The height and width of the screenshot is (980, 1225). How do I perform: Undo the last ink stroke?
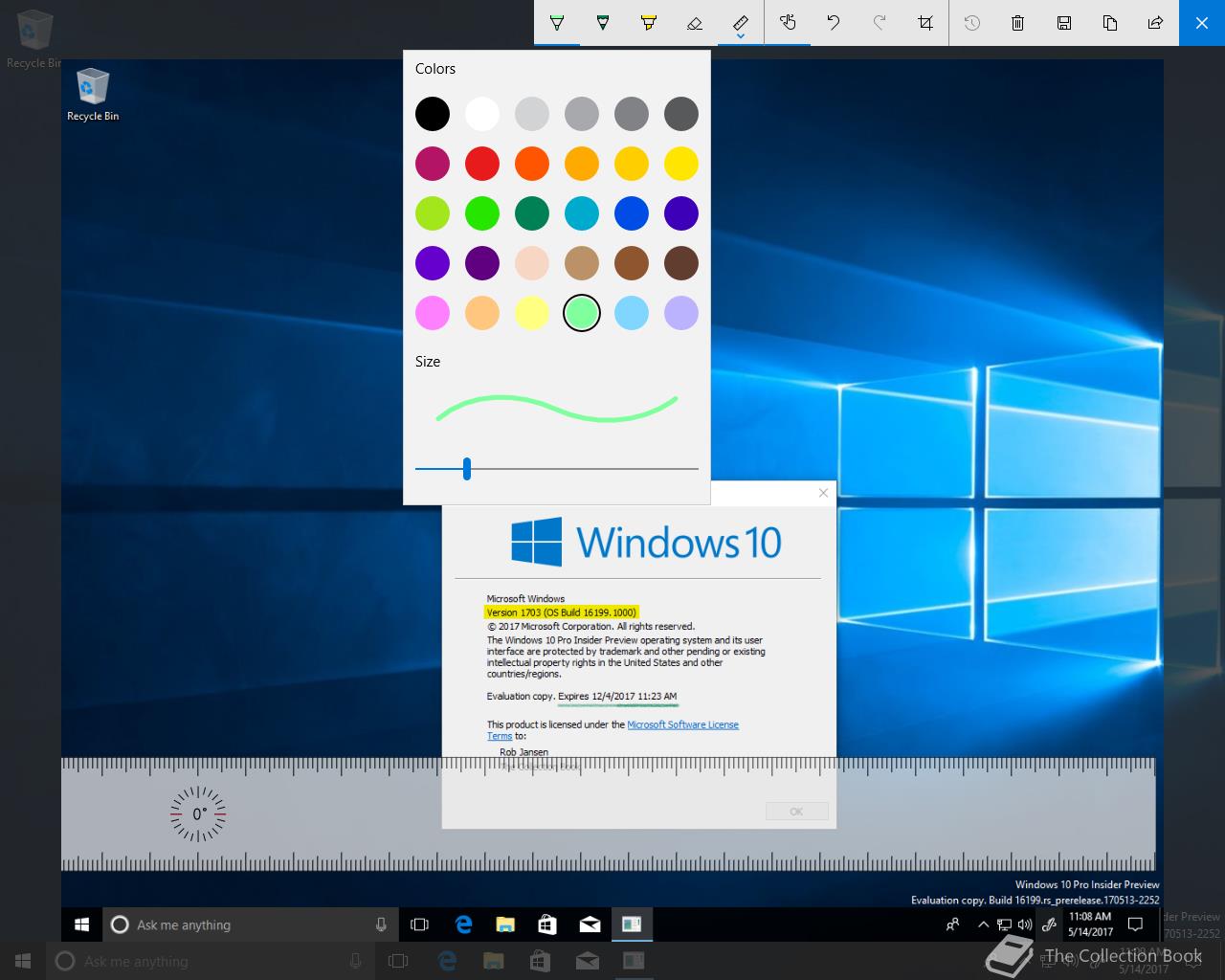(x=834, y=23)
